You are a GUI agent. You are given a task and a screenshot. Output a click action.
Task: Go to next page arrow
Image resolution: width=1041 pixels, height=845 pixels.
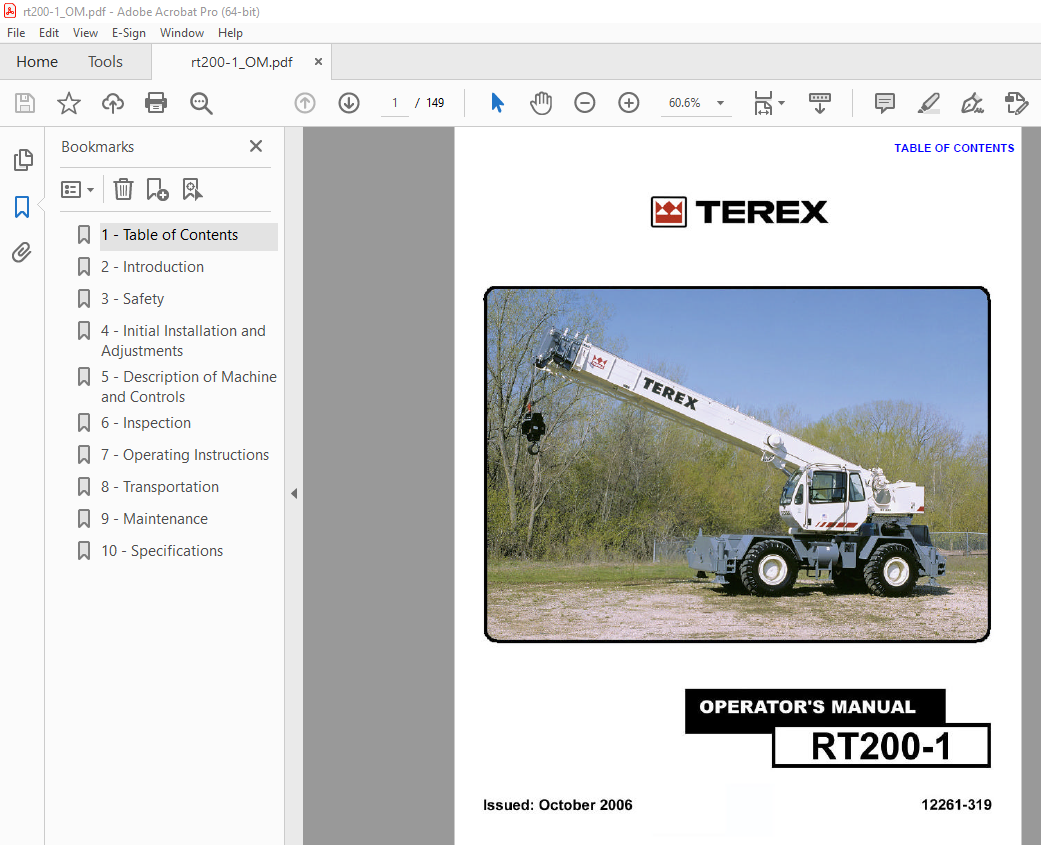coord(349,103)
